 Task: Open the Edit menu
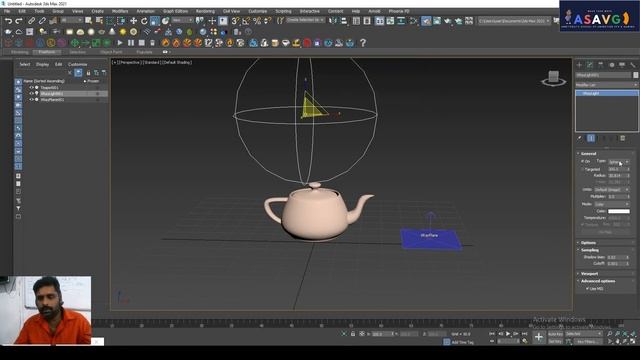(22, 11)
